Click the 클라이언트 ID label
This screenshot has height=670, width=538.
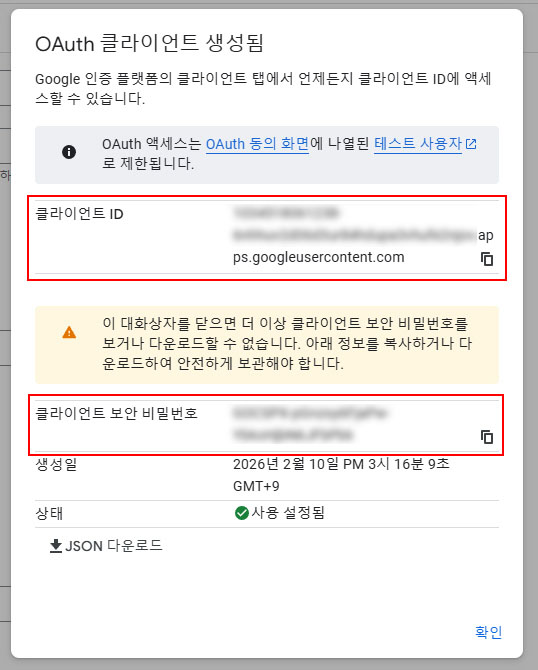click(x=79, y=213)
